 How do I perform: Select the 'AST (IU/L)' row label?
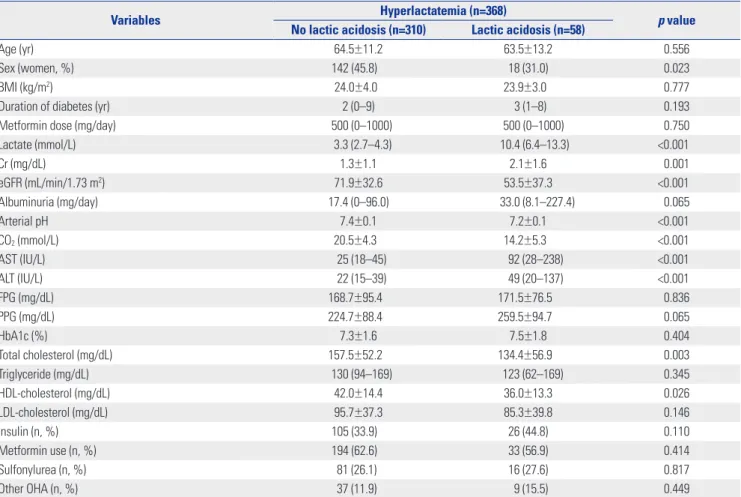coord(22,259)
